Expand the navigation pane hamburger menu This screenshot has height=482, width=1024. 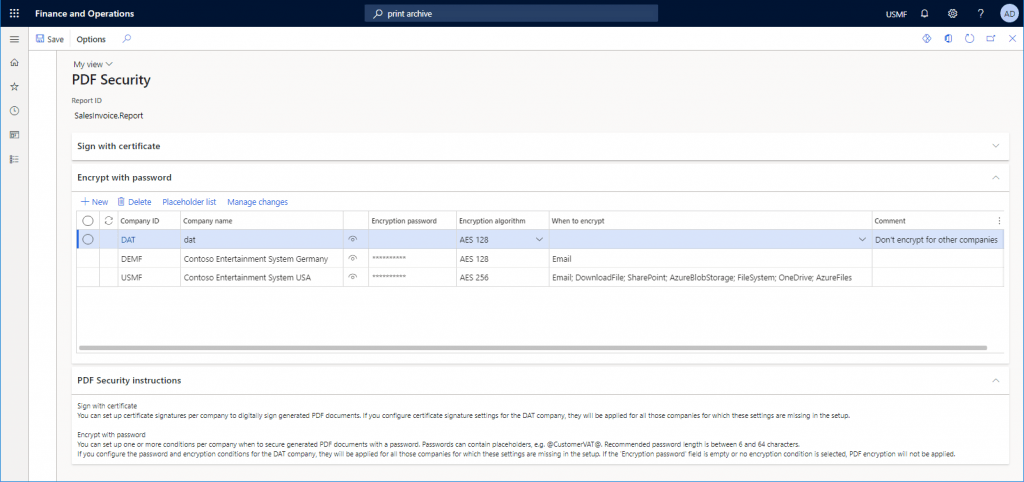14,39
